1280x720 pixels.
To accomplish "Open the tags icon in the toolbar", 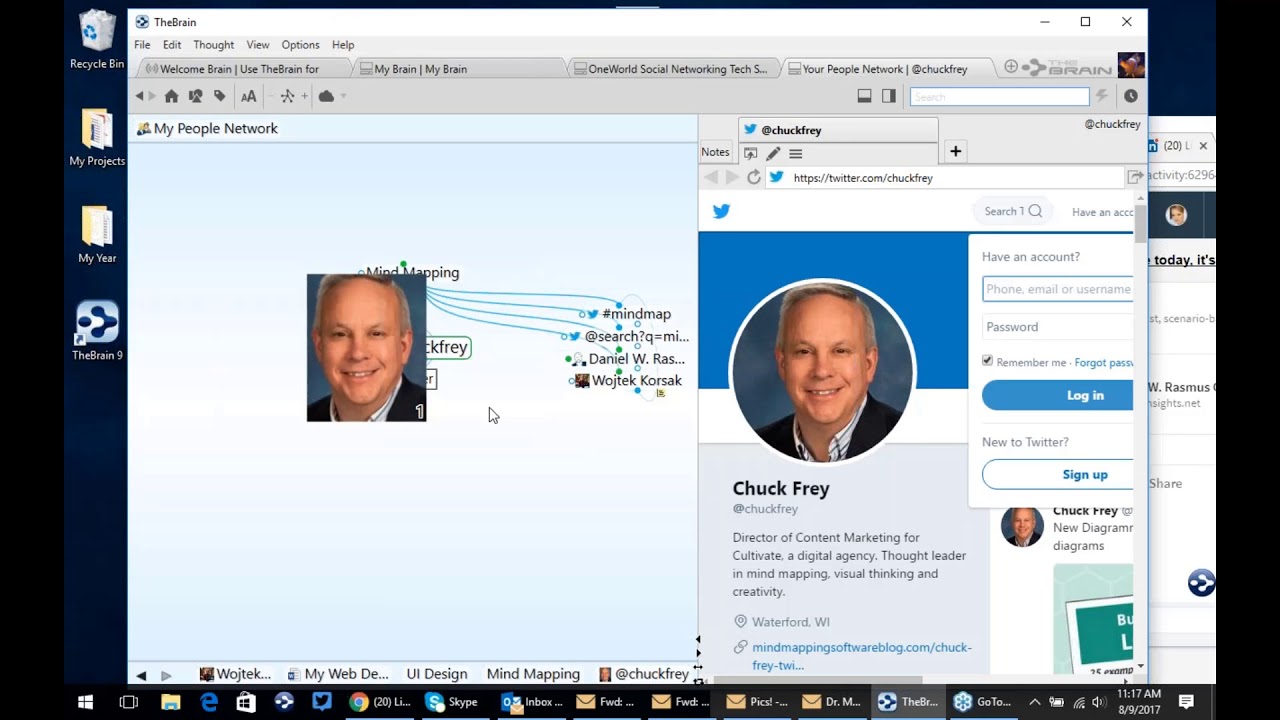I will pyautogui.click(x=220, y=96).
